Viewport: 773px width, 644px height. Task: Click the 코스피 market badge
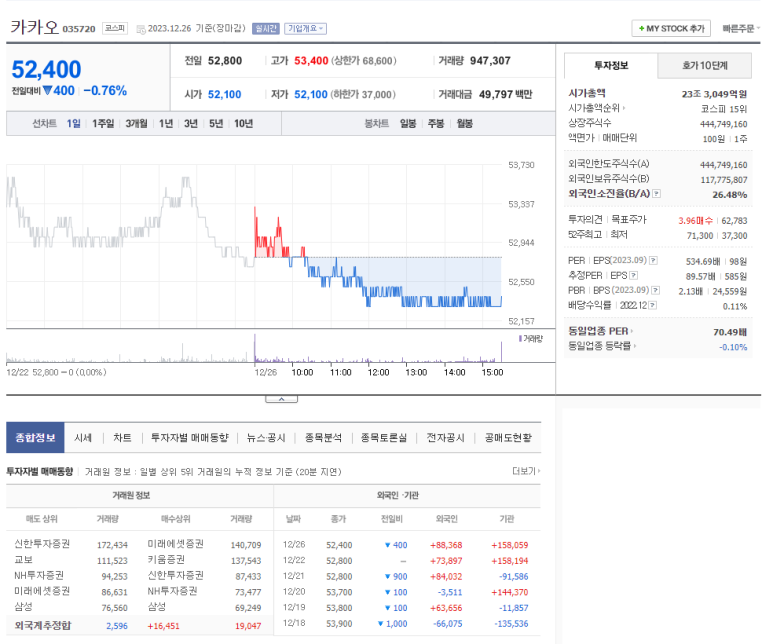(115, 28)
